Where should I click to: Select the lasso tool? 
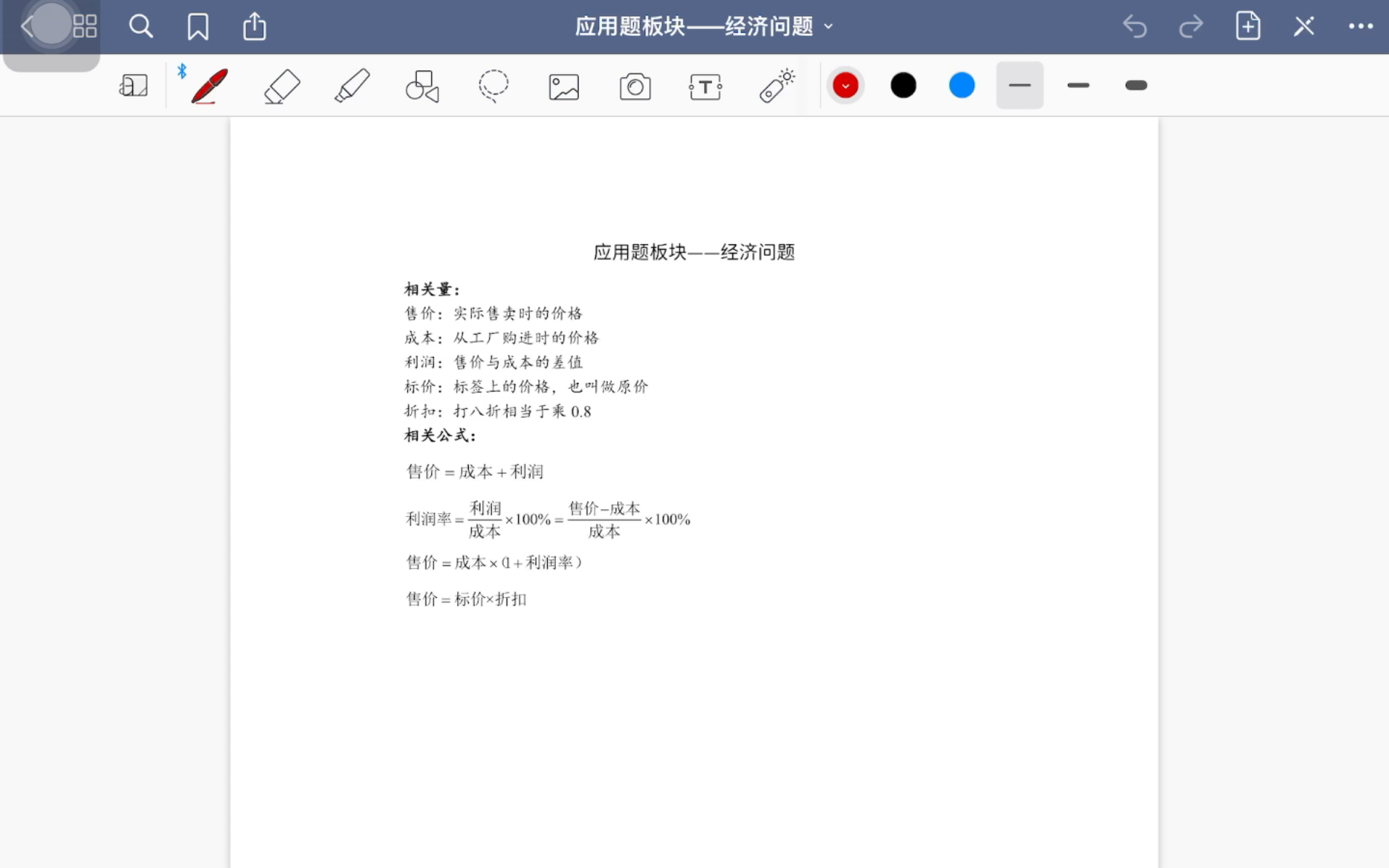point(493,86)
